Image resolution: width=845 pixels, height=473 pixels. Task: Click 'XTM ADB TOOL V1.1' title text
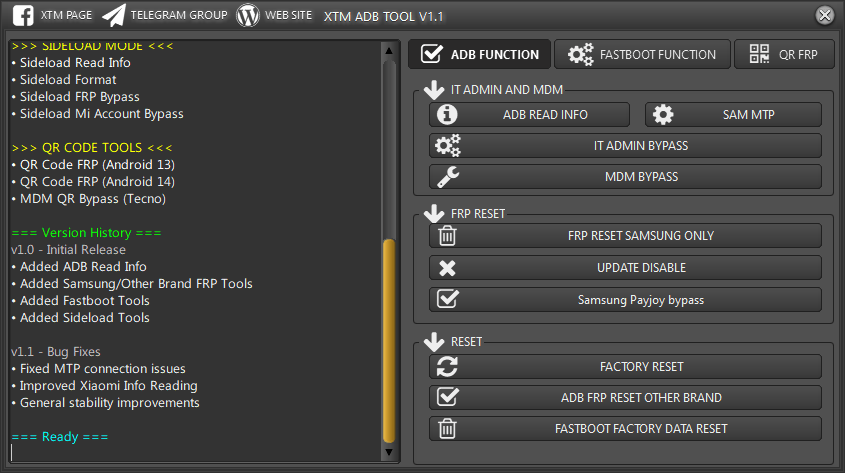[x=384, y=17]
